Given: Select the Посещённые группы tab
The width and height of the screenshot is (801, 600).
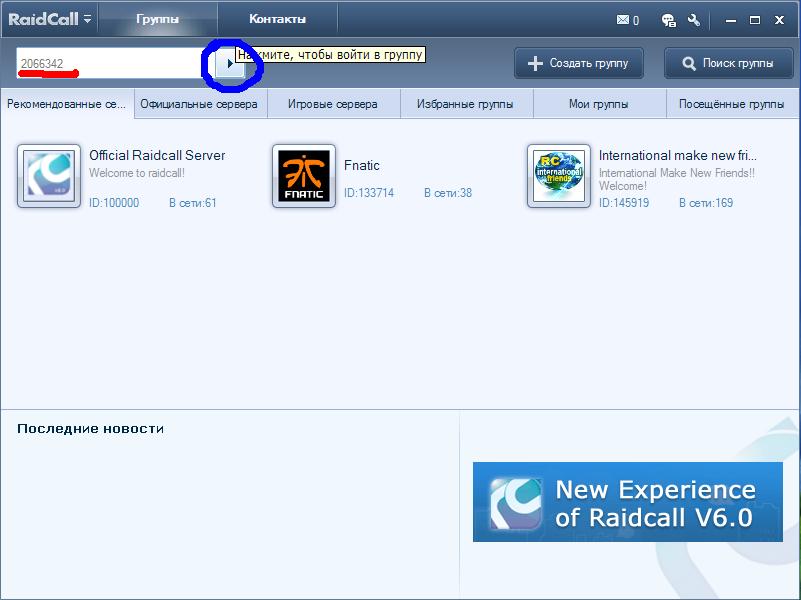Looking at the screenshot, I should pyautogui.click(x=732, y=104).
